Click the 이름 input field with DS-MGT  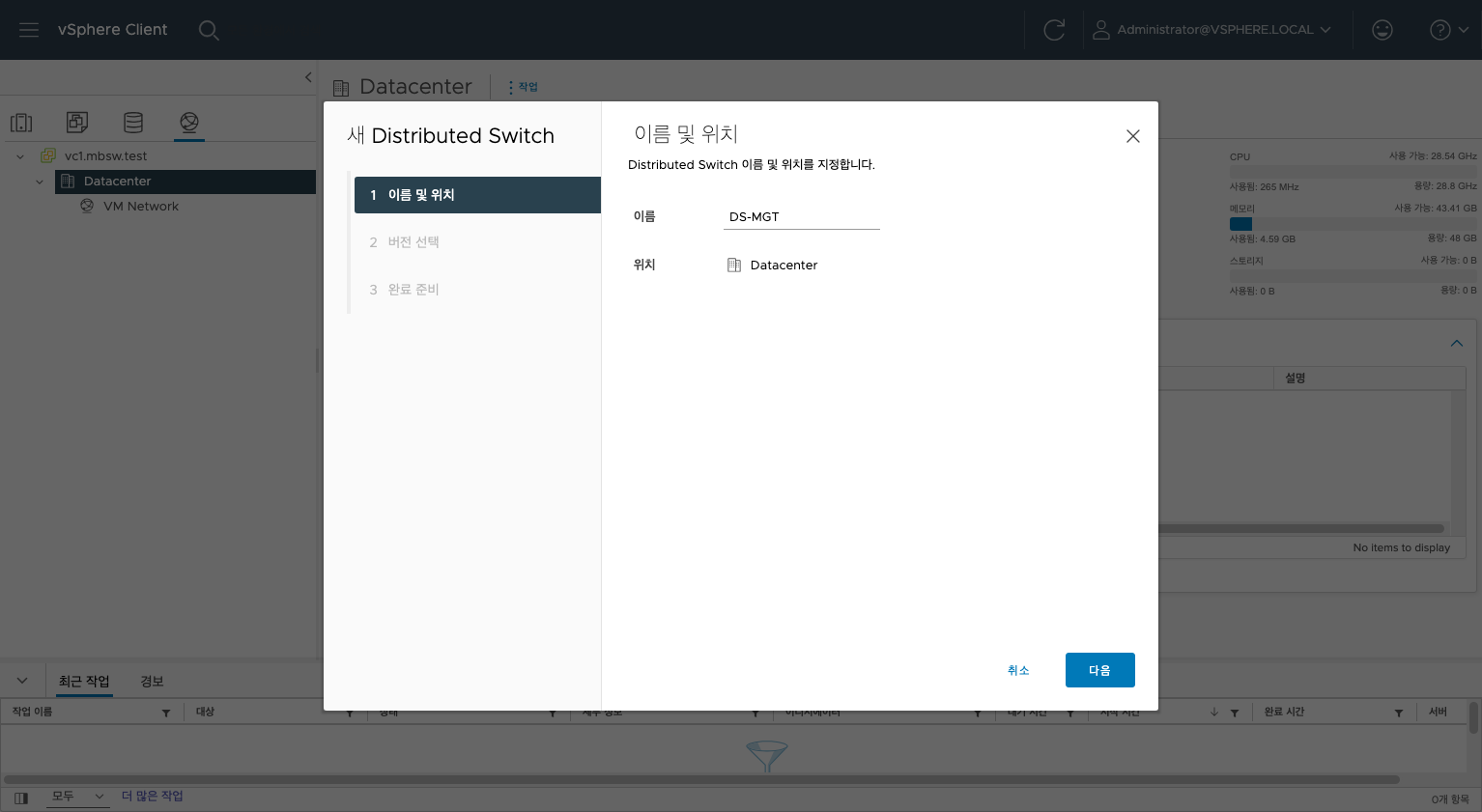[802, 217]
